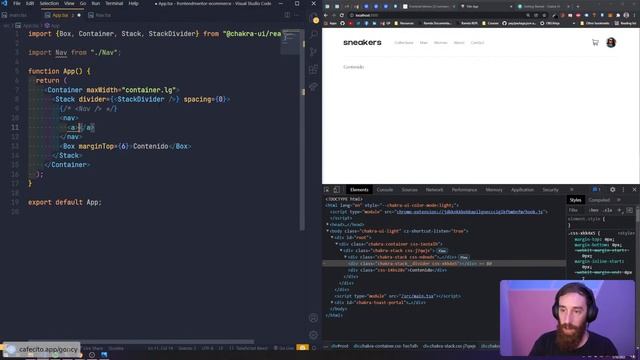640x360 pixels.
Task: Open the shopping cart icon
Action: [x=595, y=42]
